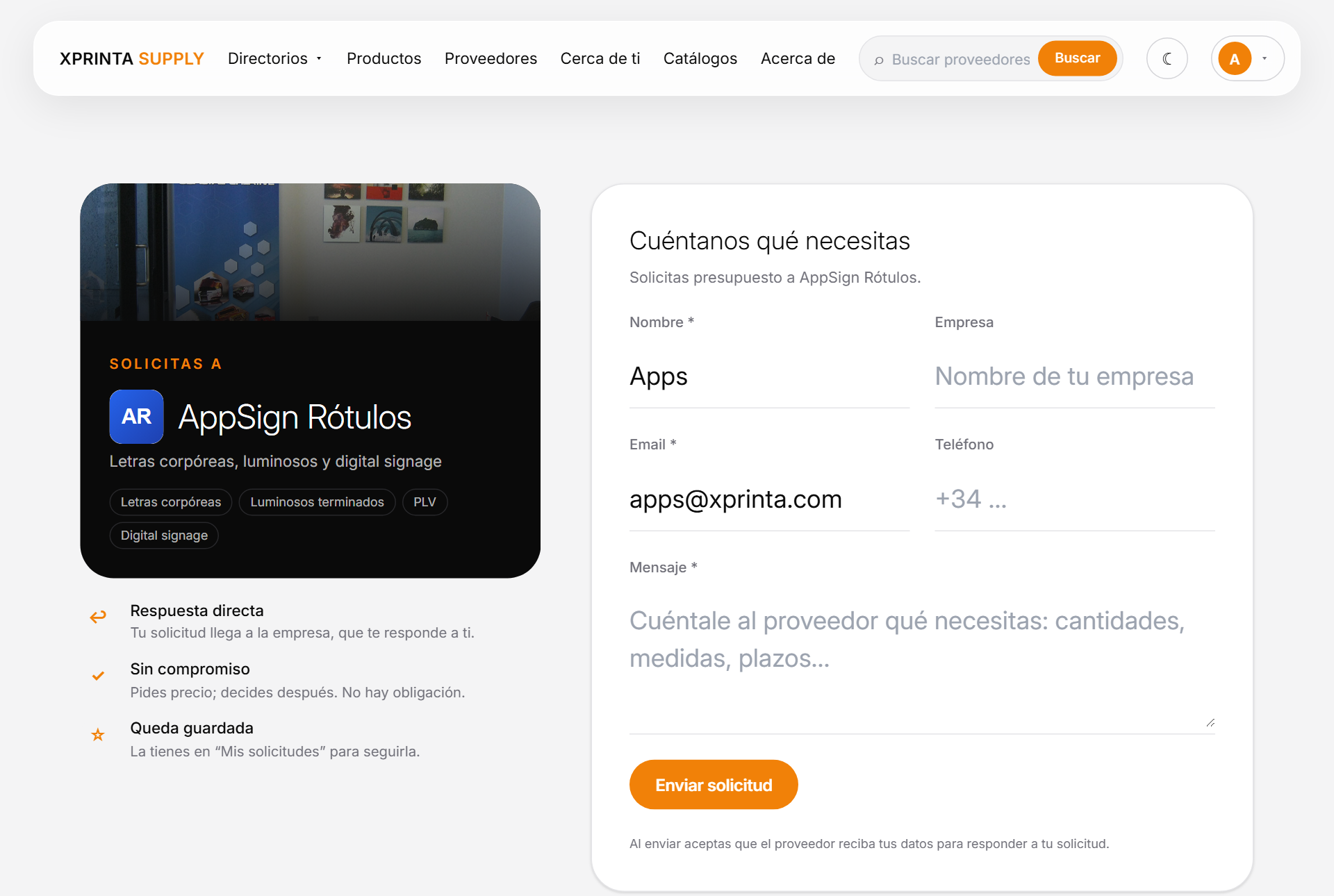Screen dimensions: 1334x896
Task: Open the Catálogos section
Action: (700, 58)
